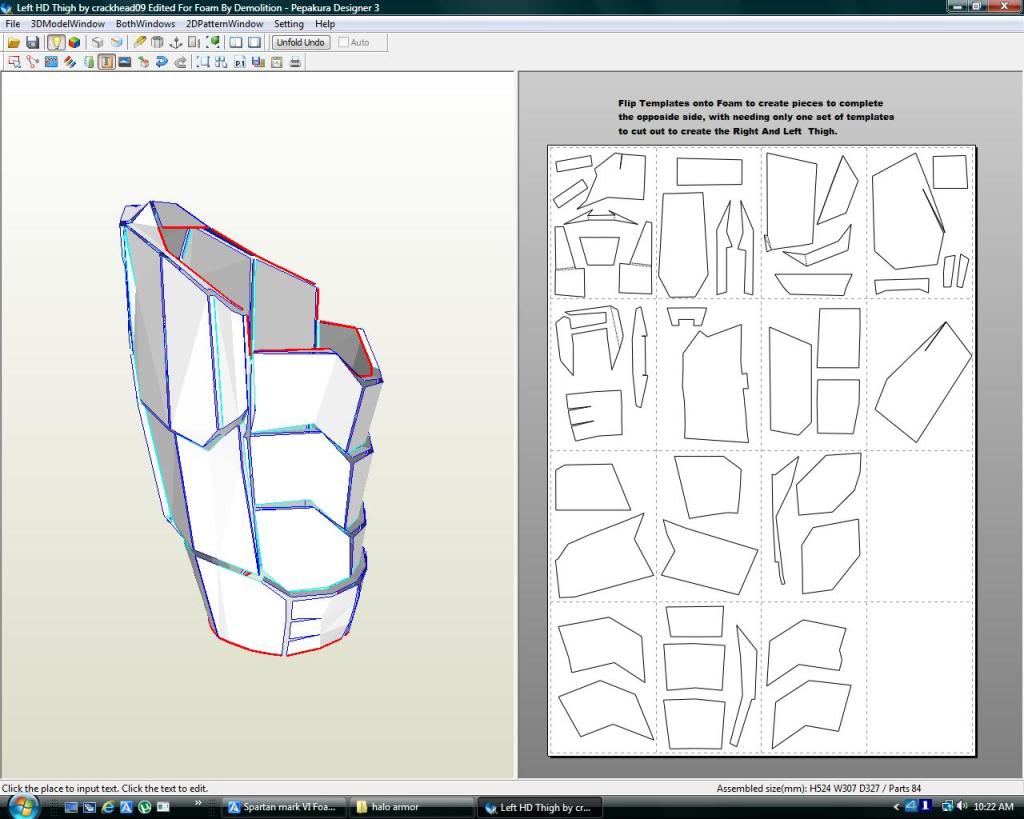Click the select-with-cursor rectangle tool icon
Screen dimensions: 1024x819
pyautogui.click(x=14, y=62)
